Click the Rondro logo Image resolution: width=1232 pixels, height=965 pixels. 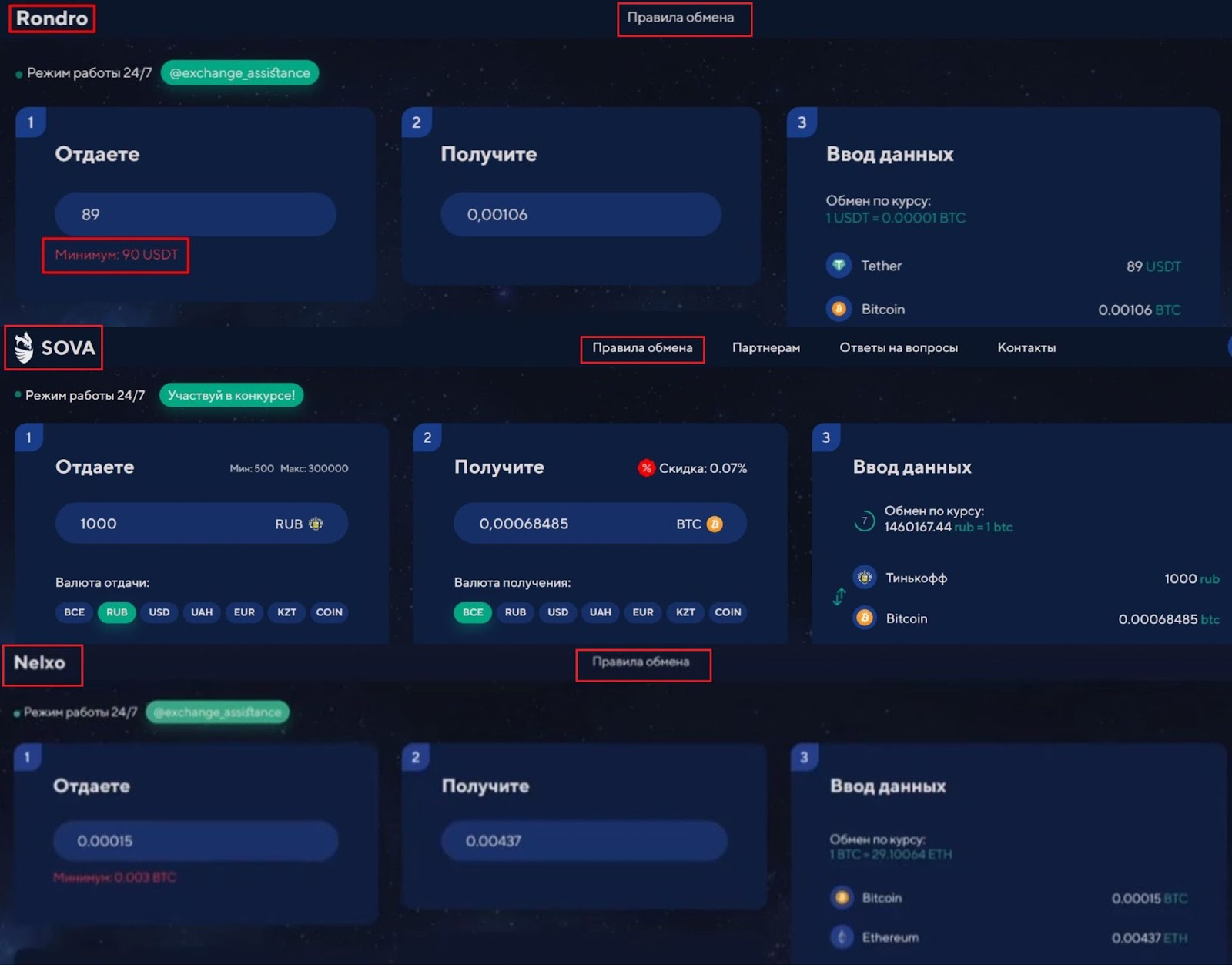[x=52, y=18]
